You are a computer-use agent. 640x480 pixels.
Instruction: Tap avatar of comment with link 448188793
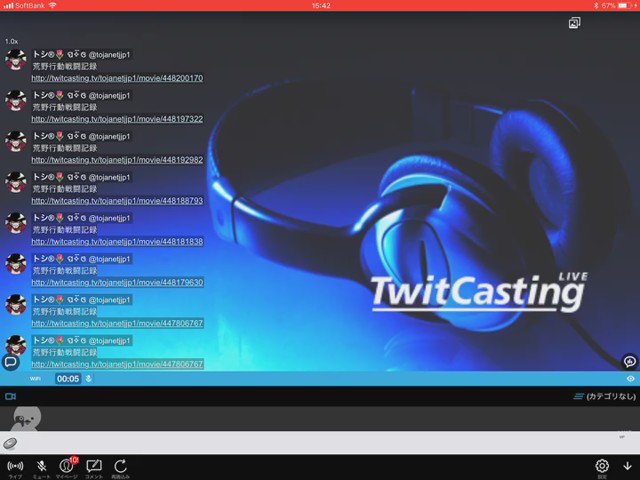click(x=16, y=182)
